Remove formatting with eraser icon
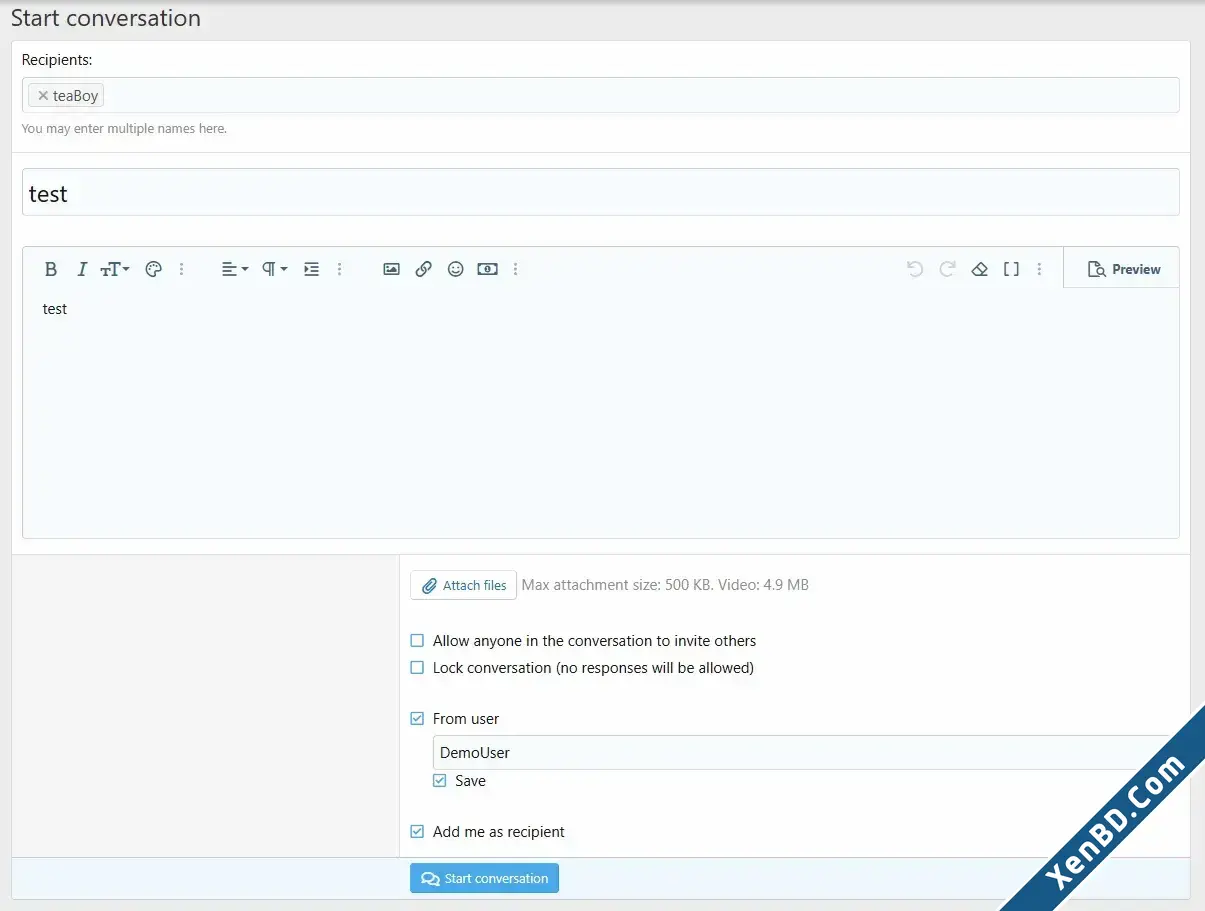Image resolution: width=1205 pixels, height=911 pixels. tap(980, 269)
